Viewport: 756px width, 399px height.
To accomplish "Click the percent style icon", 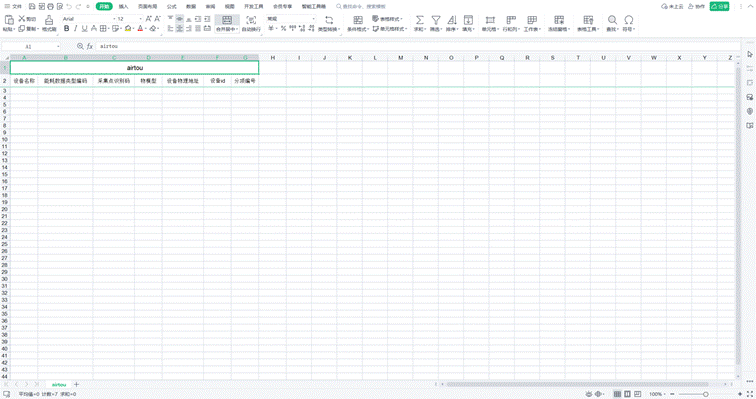I will [x=284, y=29].
